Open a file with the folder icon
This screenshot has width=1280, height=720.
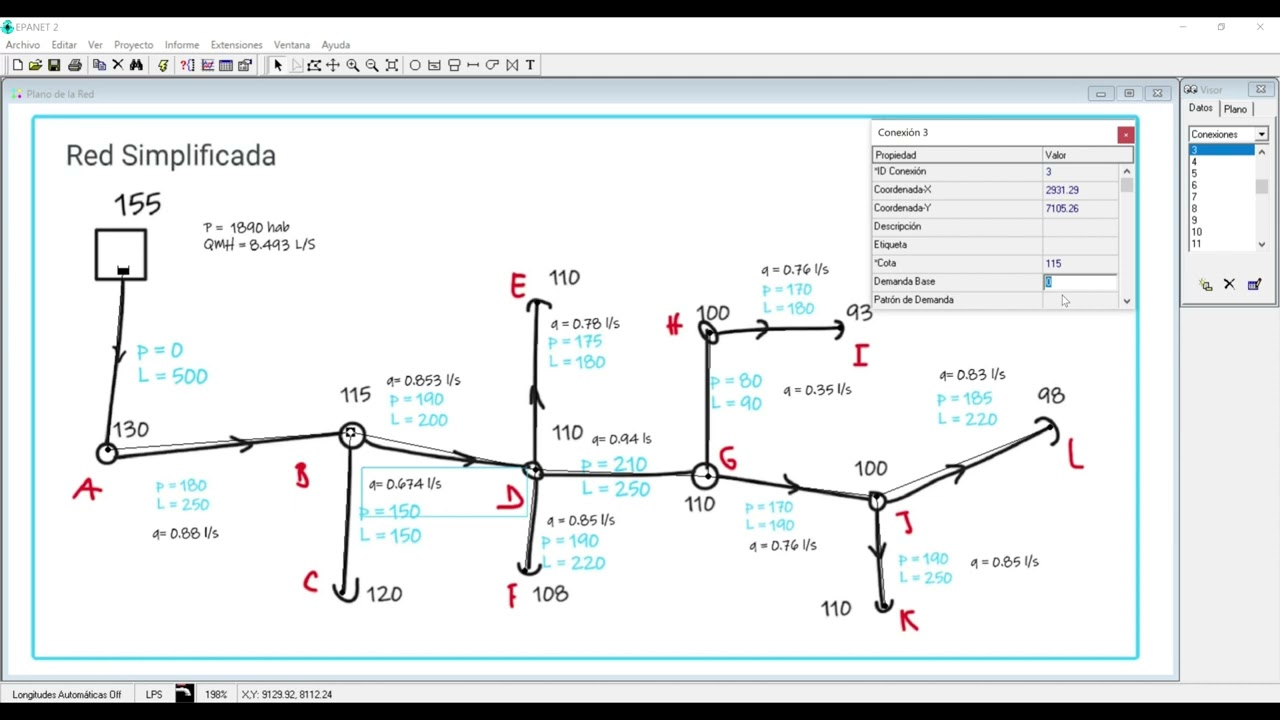click(35, 65)
